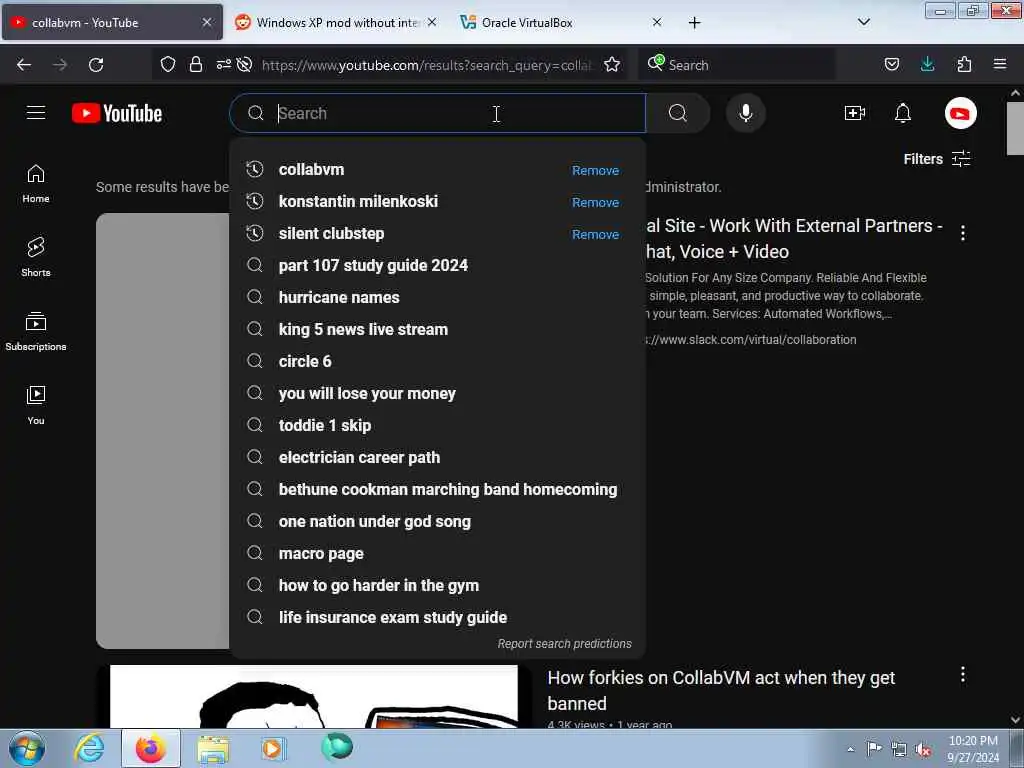This screenshot has height=768, width=1024.
Task: Open options for forkies CollabVM video
Action: [963, 675]
